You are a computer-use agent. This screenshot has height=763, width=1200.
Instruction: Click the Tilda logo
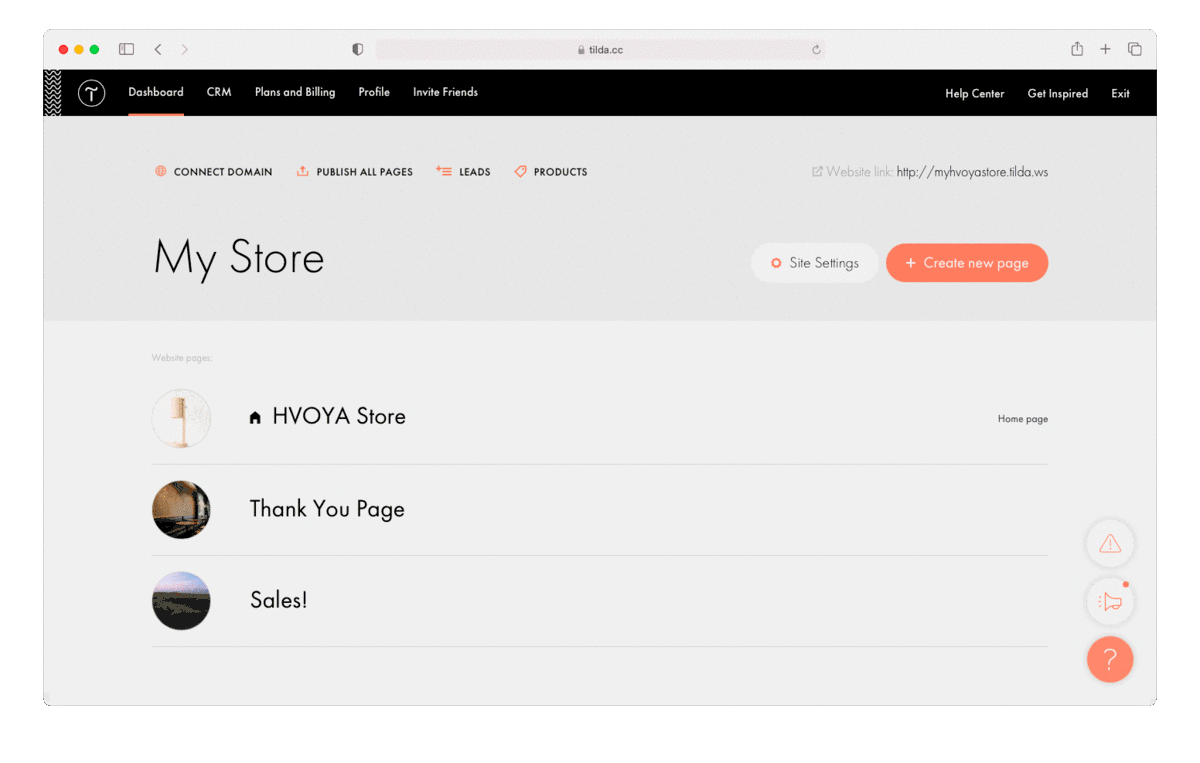91,92
